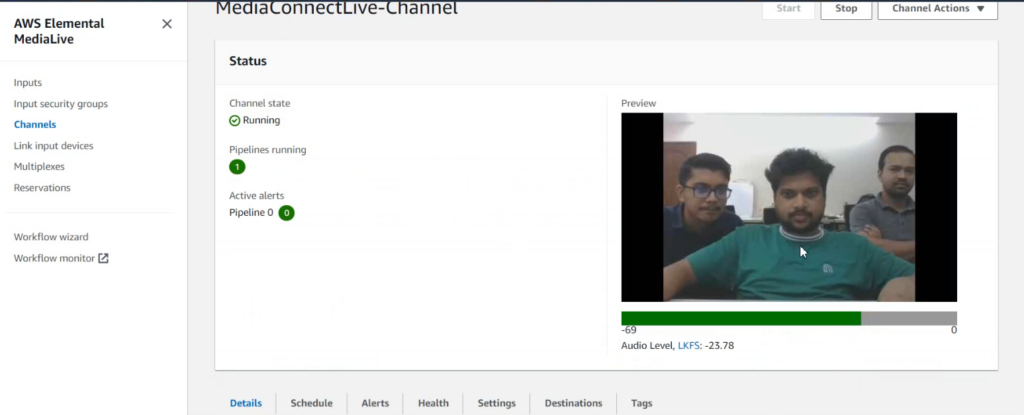Viewport: 1024px width, 415px height.
Task: Open Multiplexes in sidebar
Action: click(39, 167)
